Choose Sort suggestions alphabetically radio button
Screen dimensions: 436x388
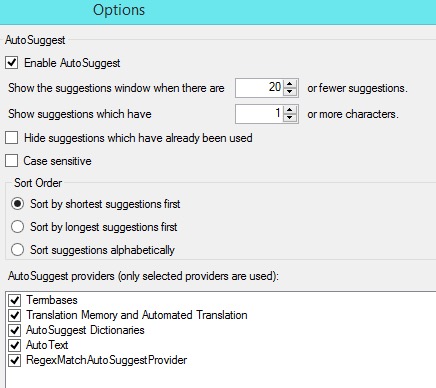pos(17,250)
